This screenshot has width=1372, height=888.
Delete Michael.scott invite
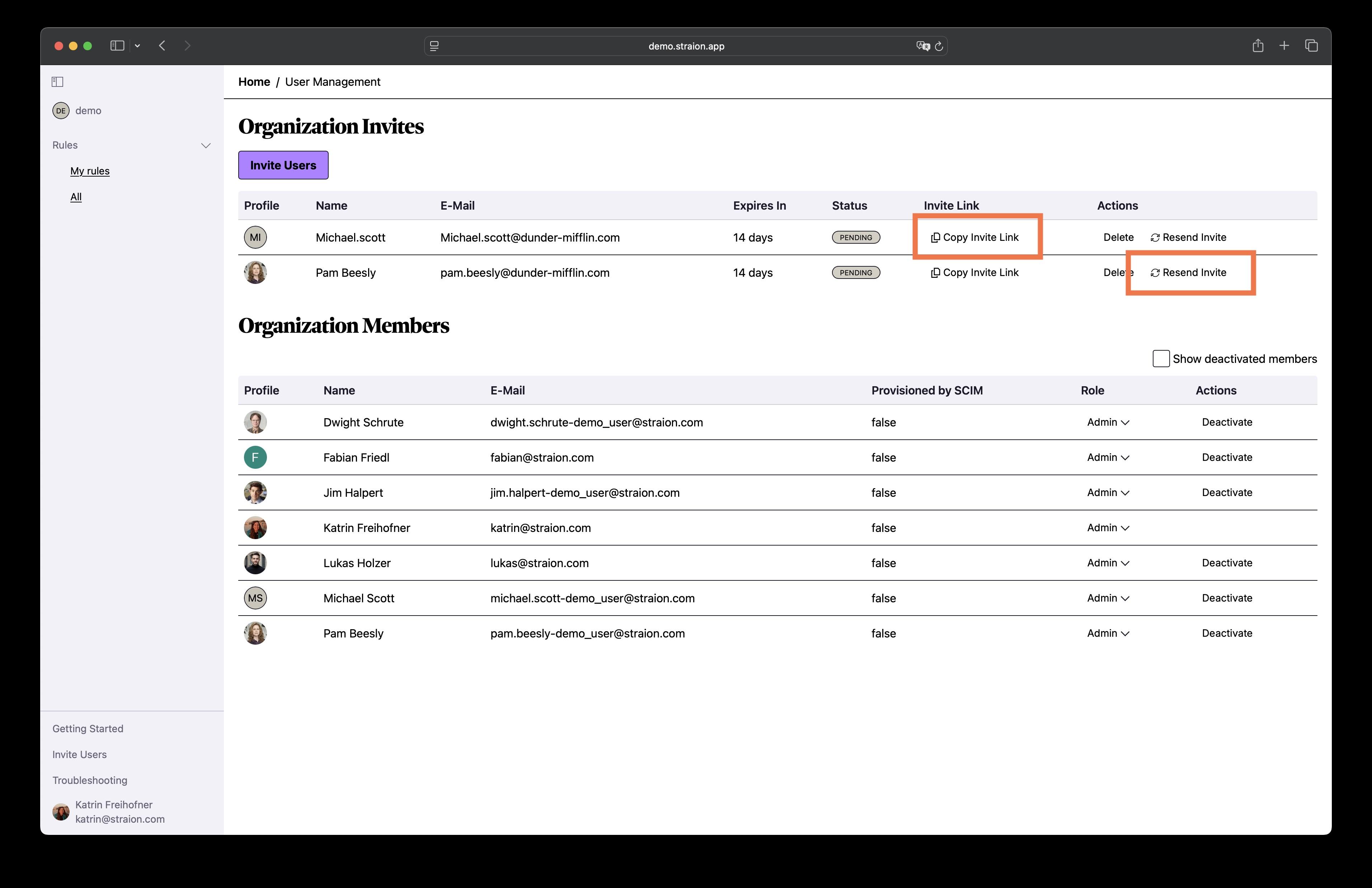[1118, 237]
